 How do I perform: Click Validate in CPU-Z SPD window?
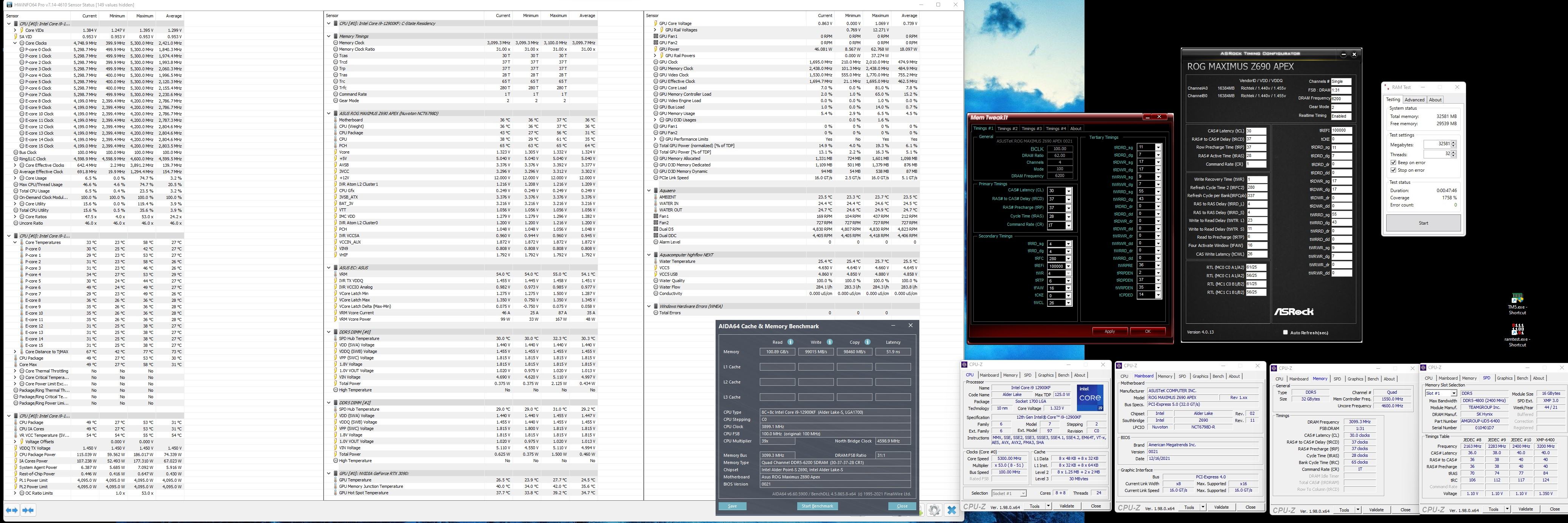1525,509
